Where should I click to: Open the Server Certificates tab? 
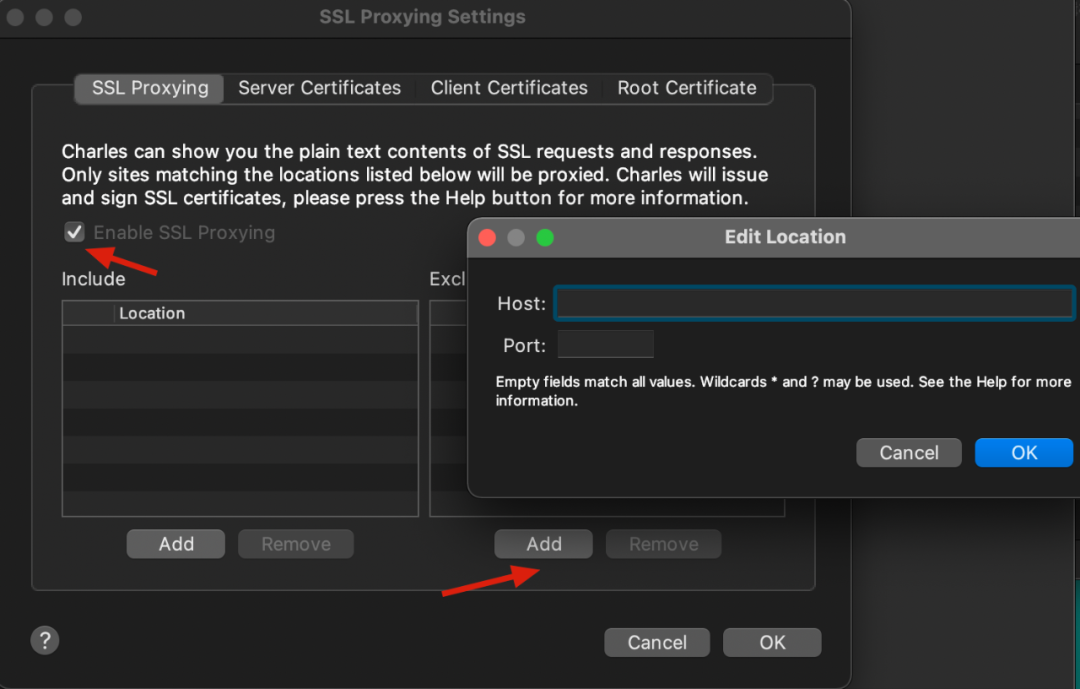tap(320, 88)
